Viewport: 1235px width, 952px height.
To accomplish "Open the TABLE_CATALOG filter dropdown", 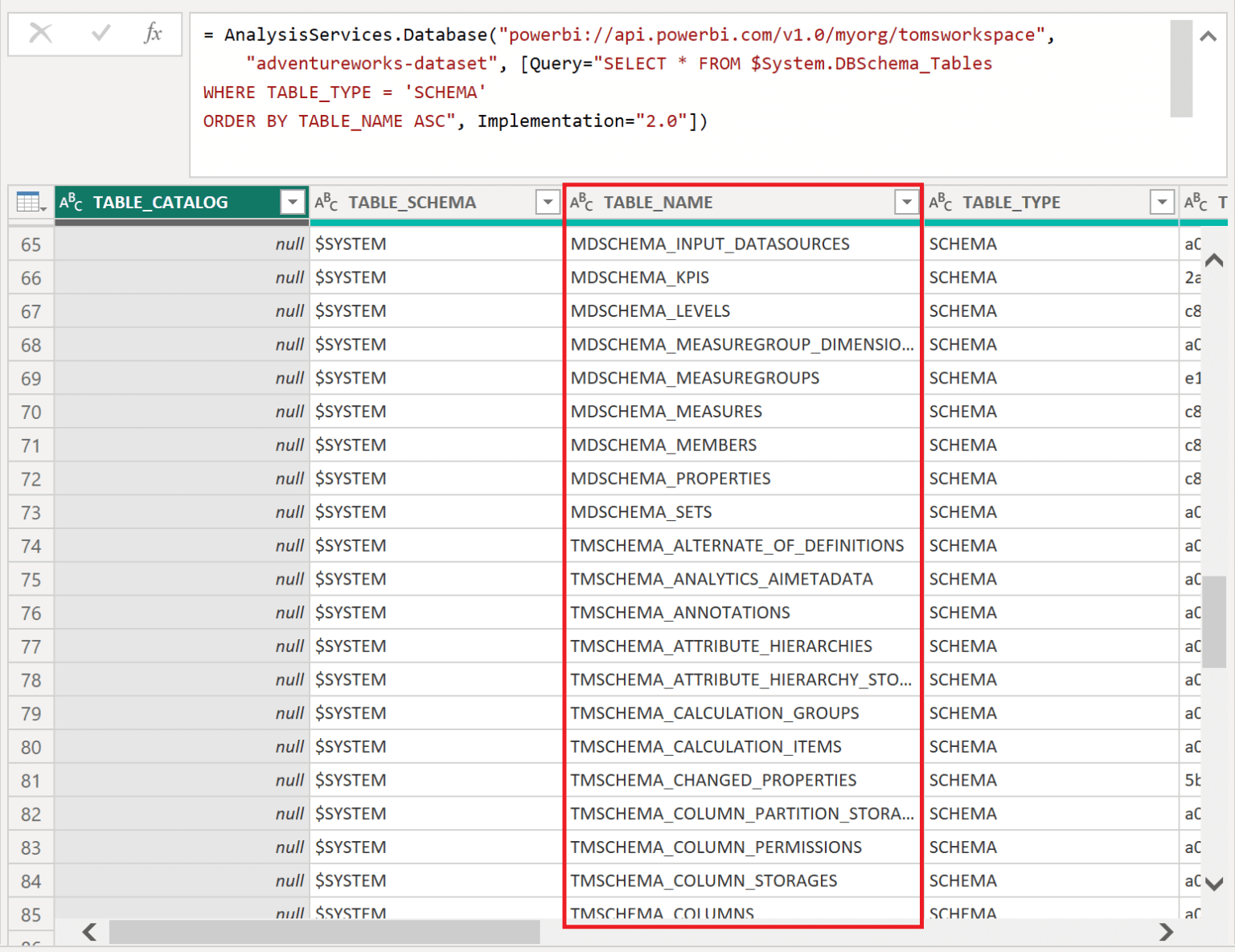I will (292, 202).
